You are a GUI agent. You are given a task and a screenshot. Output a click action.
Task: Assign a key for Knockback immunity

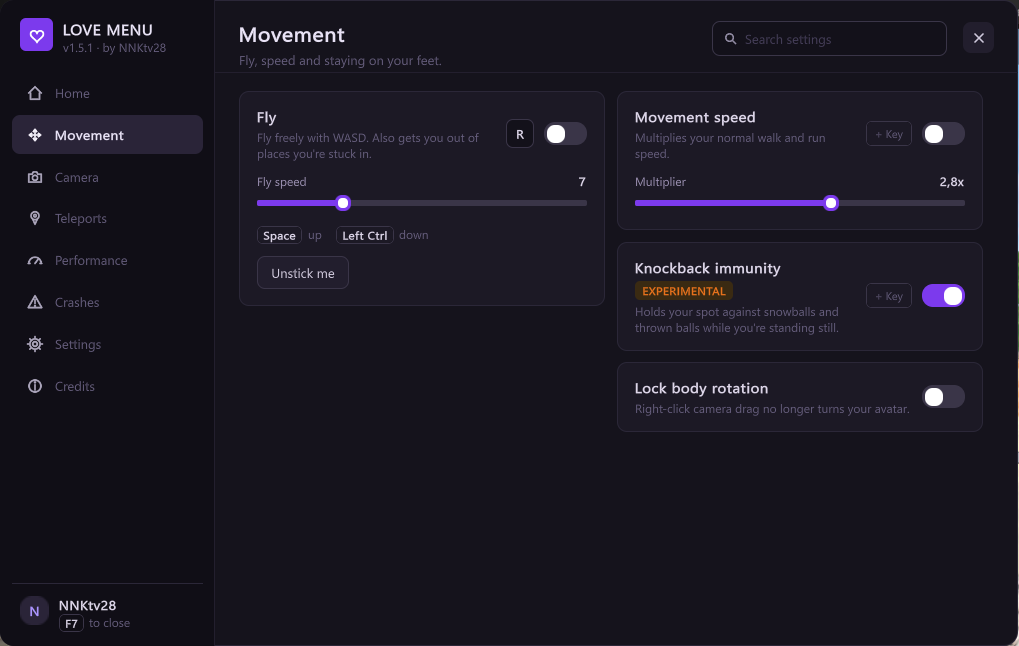(x=888, y=296)
